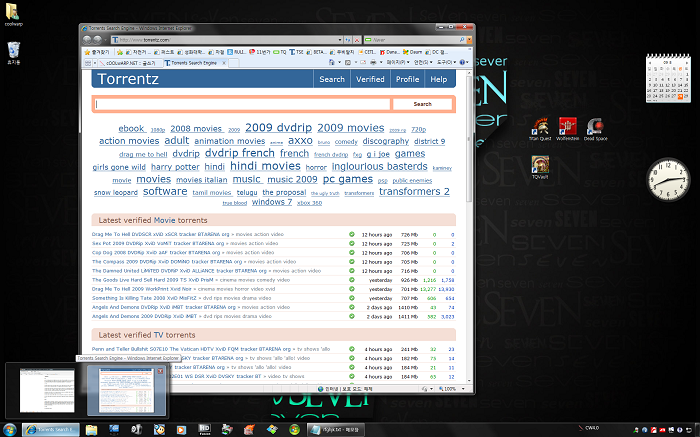The height and width of the screenshot is (437, 700).
Task: Expand the Quick Tabs tab list dropdown arrow
Action: coord(95,63)
